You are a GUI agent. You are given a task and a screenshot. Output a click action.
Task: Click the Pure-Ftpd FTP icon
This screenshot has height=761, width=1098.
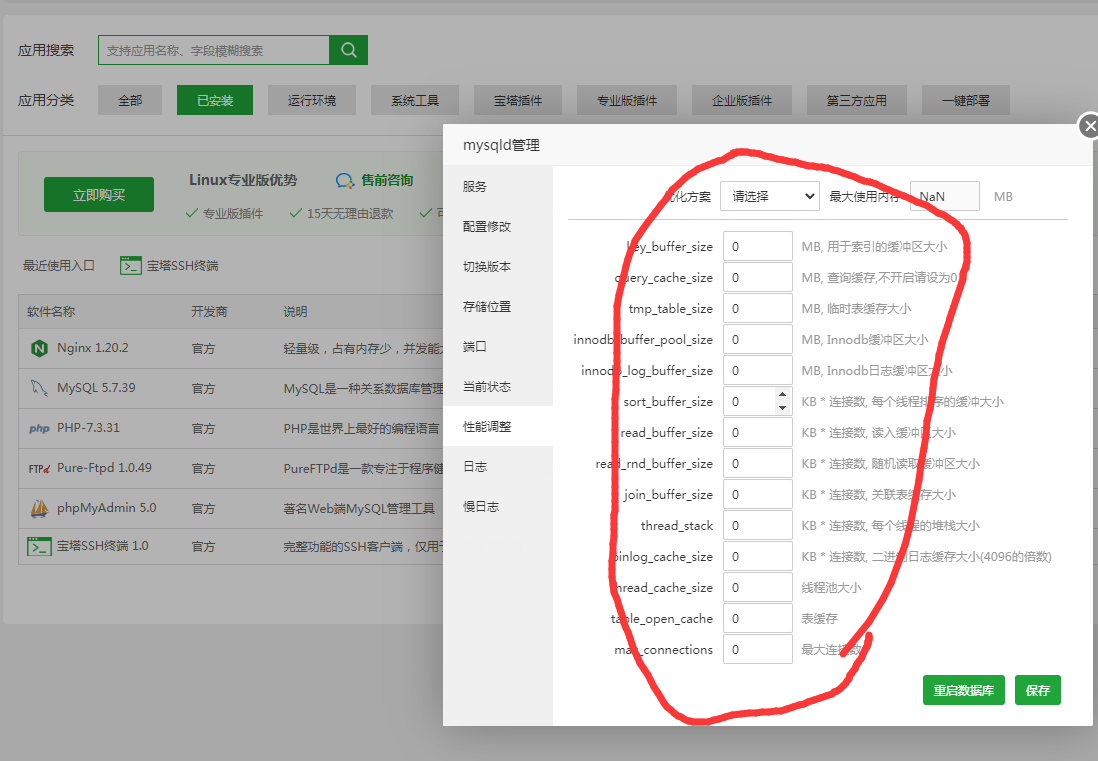(x=39, y=468)
